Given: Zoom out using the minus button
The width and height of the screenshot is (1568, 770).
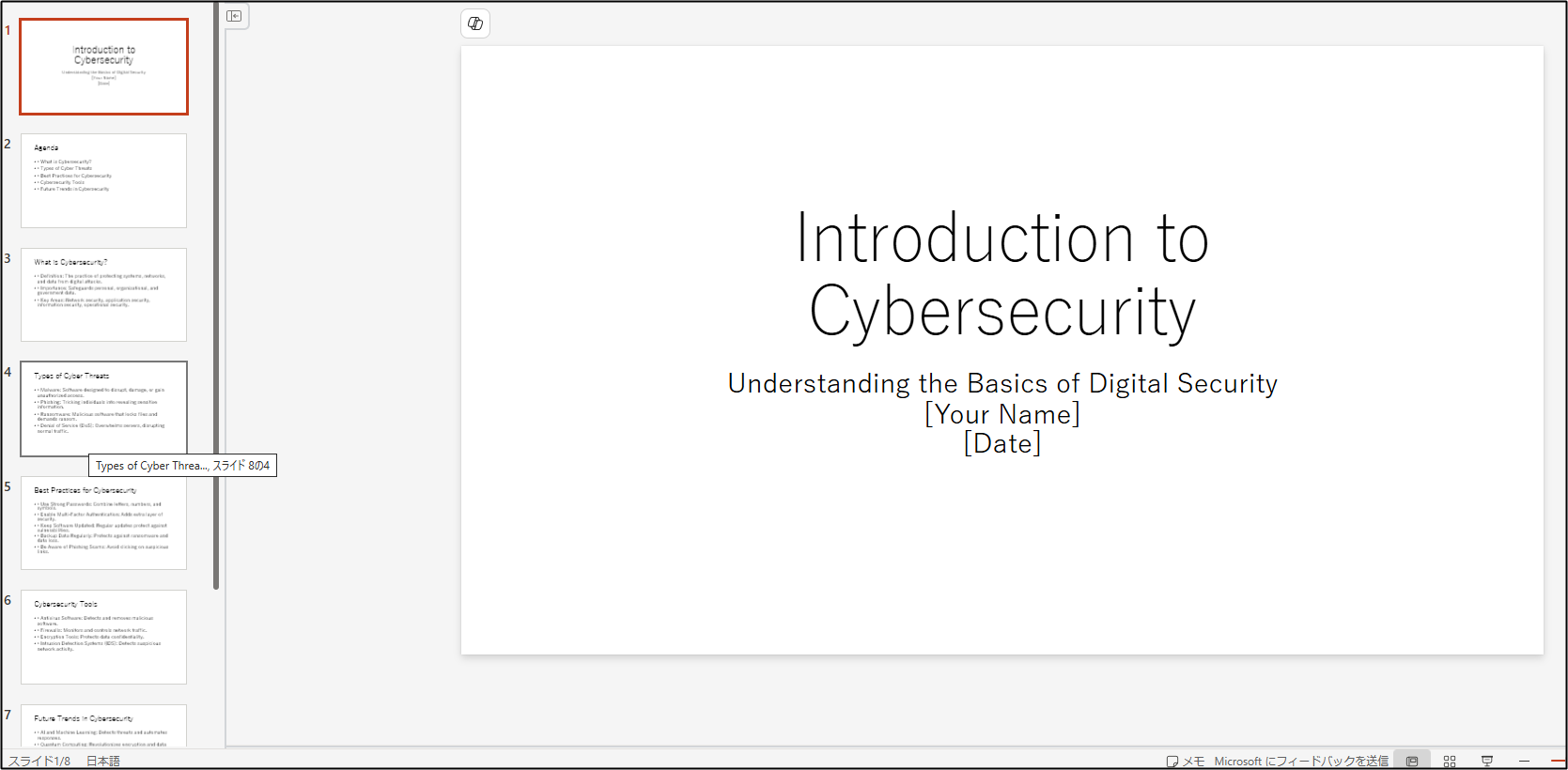Looking at the screenshot, I should [1524, 761].
